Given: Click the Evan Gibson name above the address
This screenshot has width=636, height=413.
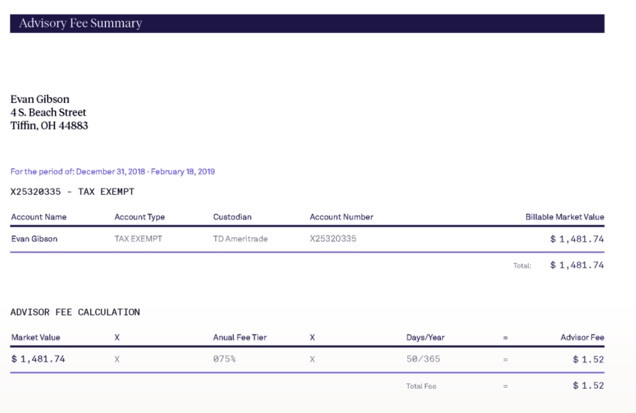Looking at the screenshot, I should point(40,99).
